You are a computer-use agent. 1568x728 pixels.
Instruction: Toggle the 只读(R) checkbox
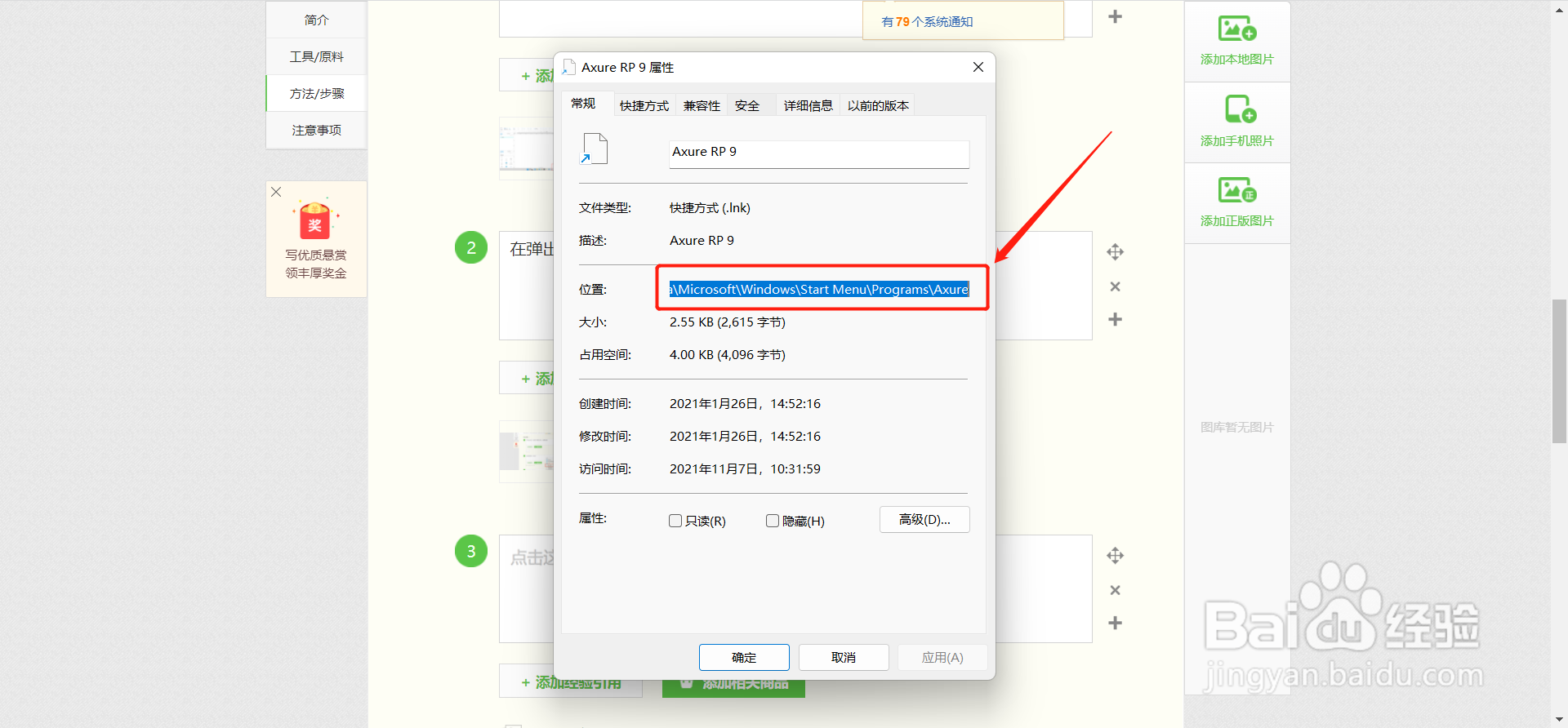(x=675, y=521)
